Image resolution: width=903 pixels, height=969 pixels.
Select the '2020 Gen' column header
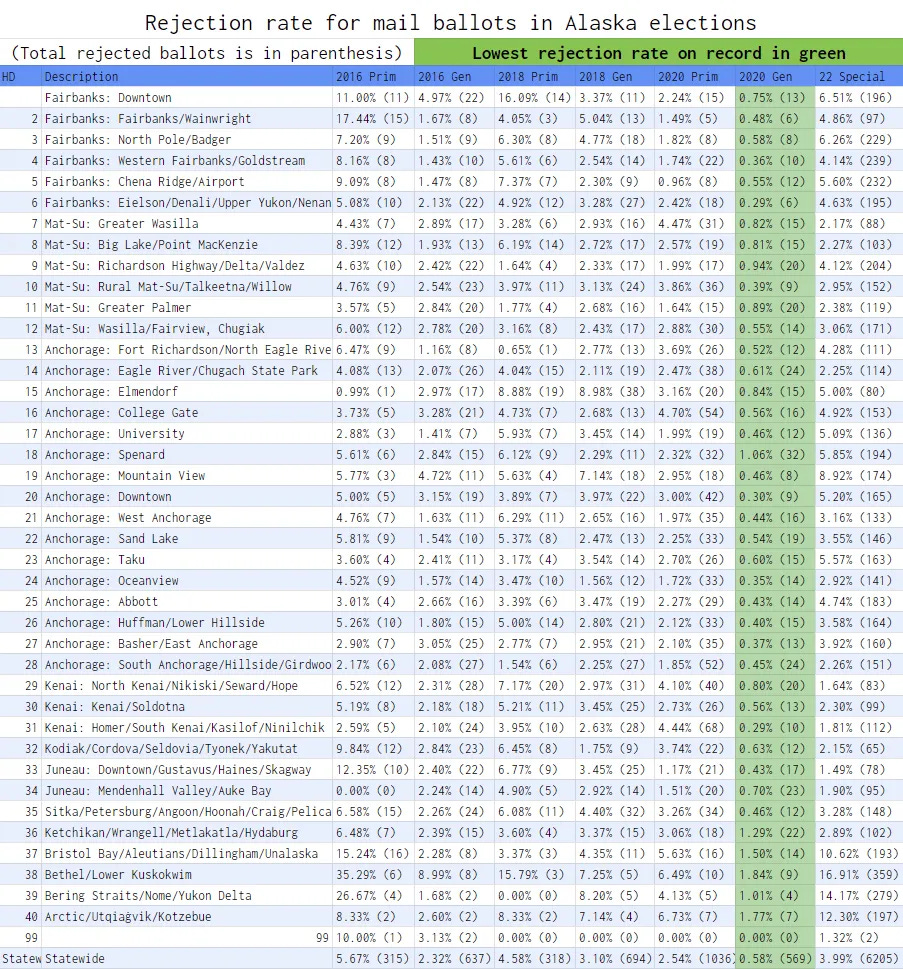click(x=775, y=77)
